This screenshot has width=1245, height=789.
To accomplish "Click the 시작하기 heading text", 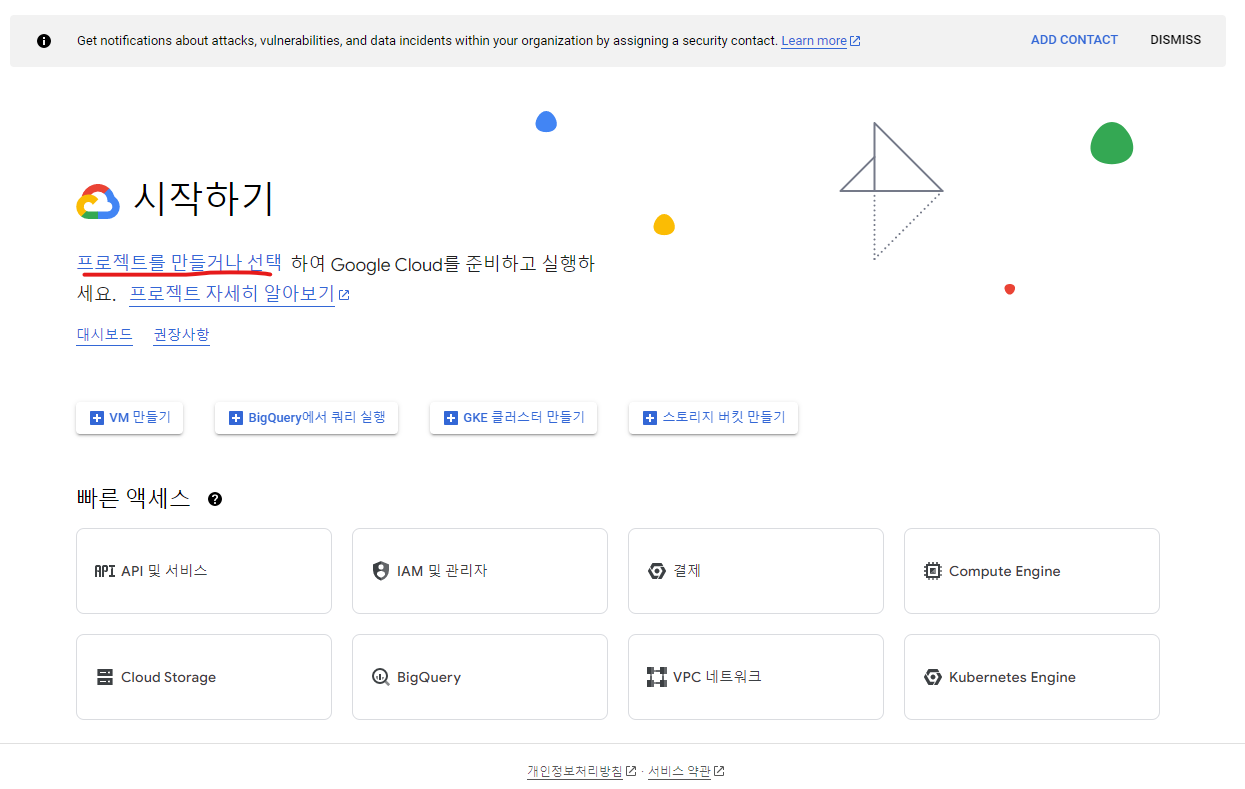I will tap(203, 199).
